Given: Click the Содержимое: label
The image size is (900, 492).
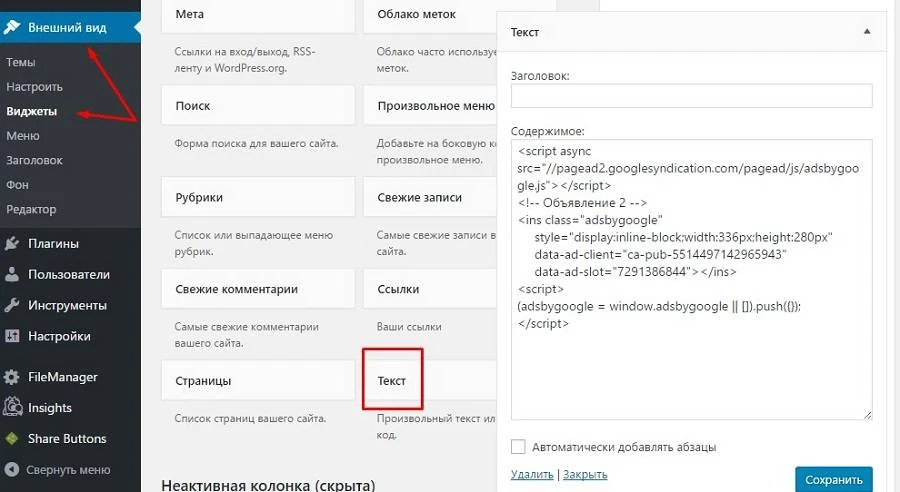Looking at the screenshot, I should pyautogui.click(x=548, y=131).
